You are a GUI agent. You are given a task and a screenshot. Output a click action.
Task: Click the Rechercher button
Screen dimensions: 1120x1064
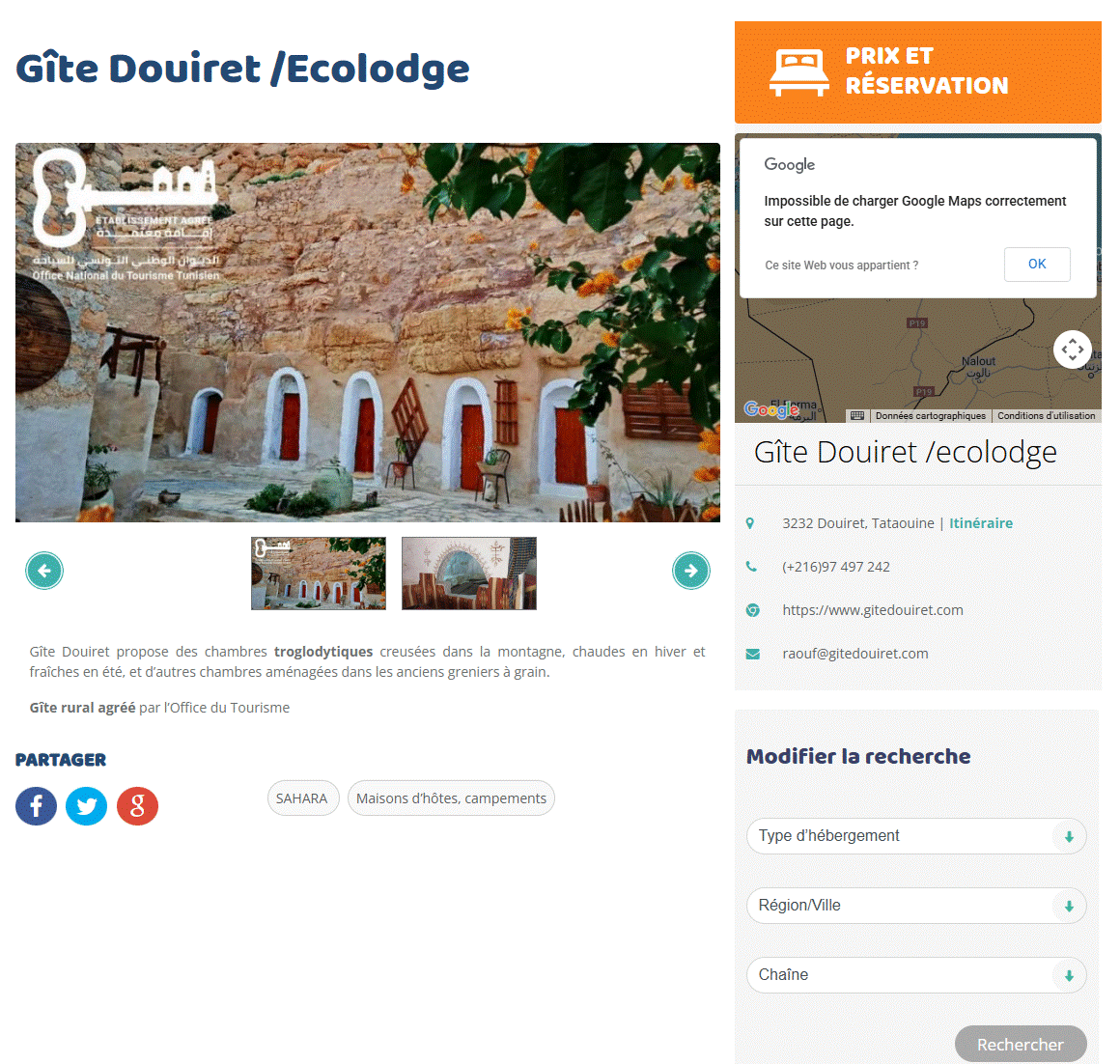tap(1021, 1045)
